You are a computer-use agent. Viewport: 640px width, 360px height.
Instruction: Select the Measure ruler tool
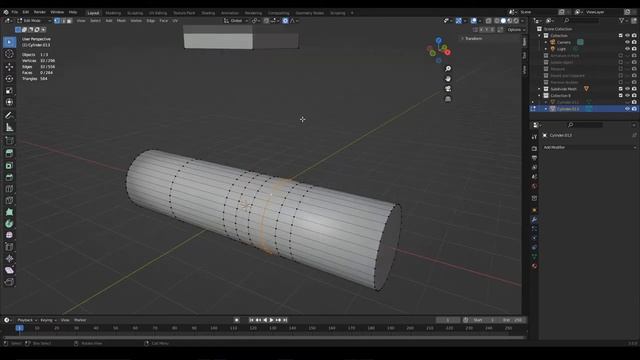[x=9, y=127]
